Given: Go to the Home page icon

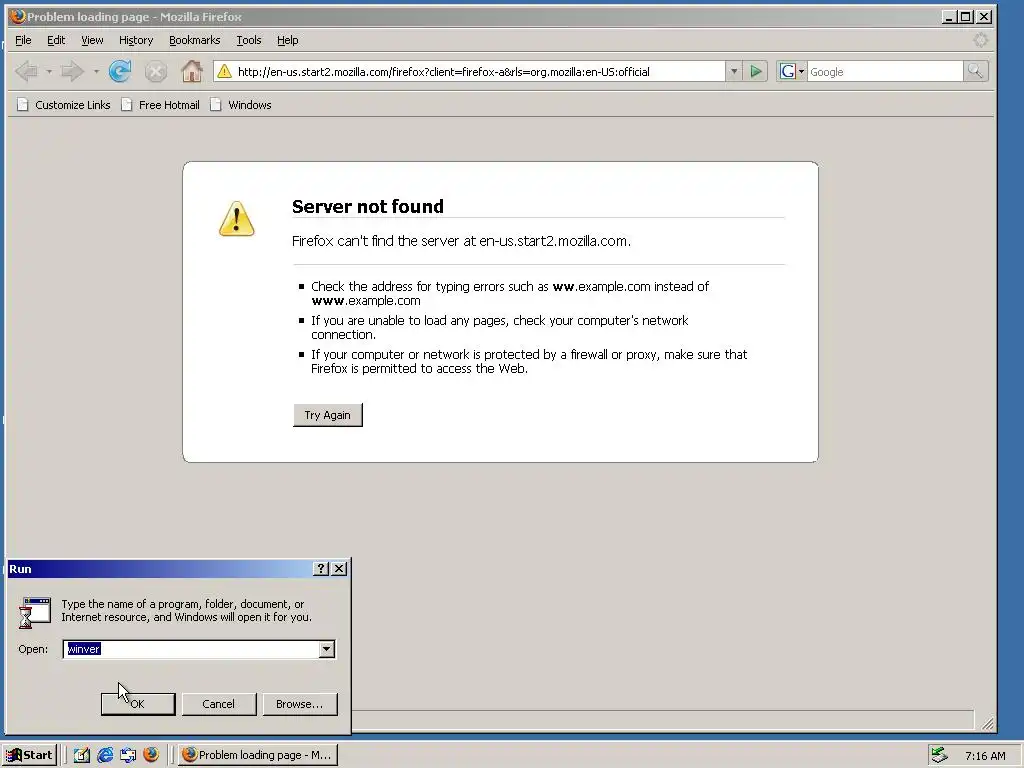Looking at the screenshot, I should (191, 71).
